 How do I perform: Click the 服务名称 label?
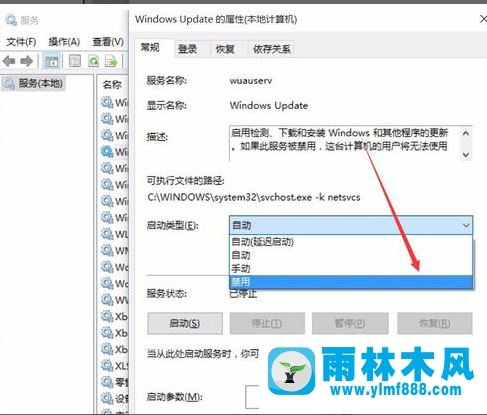pyautogui.click(x=166, y=80)
